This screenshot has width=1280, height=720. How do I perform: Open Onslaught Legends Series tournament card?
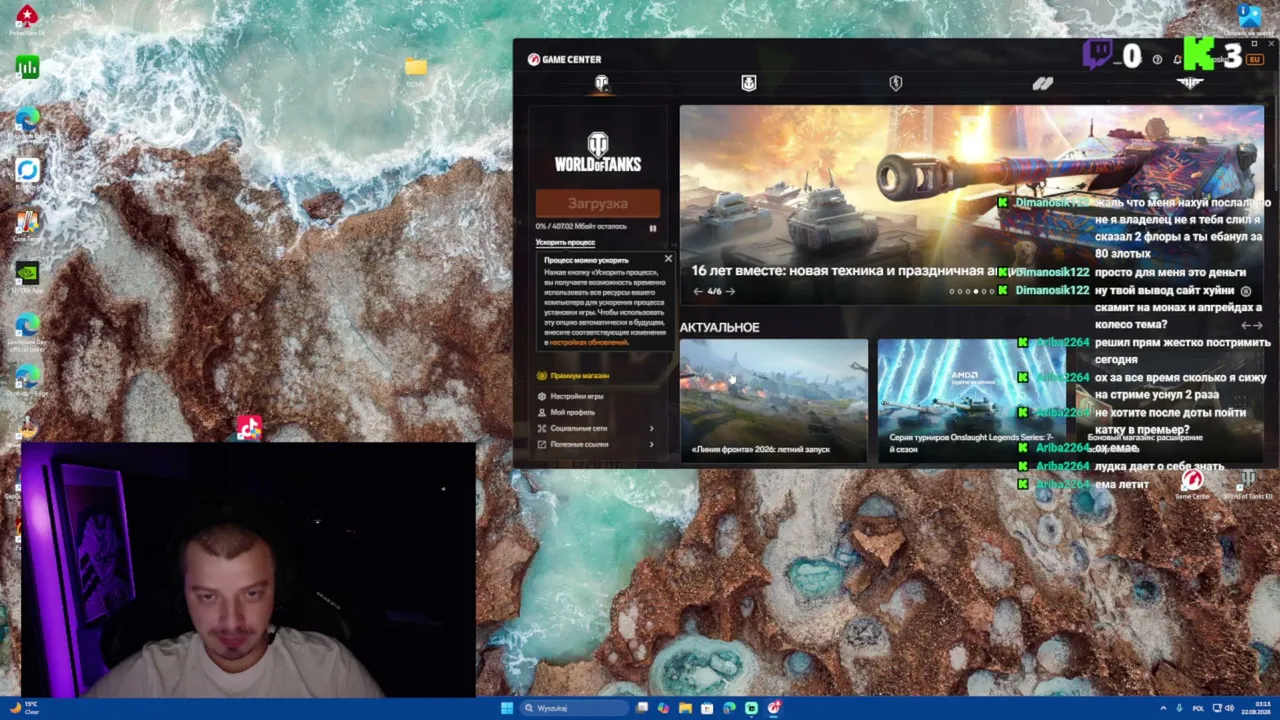(971, 401)
